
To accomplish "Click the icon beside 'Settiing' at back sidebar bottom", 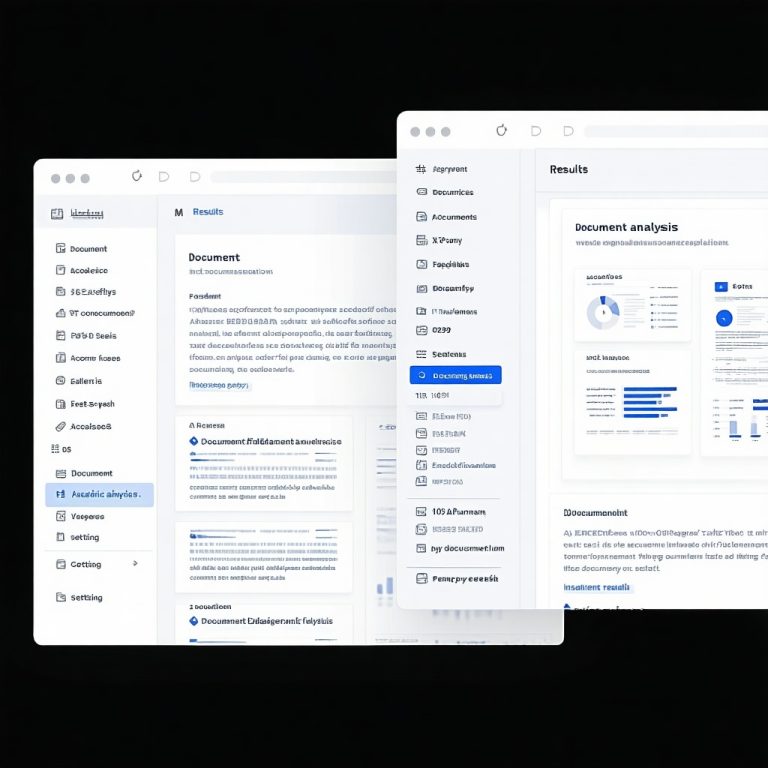I will pyautogui.click(x=60, y=597).
